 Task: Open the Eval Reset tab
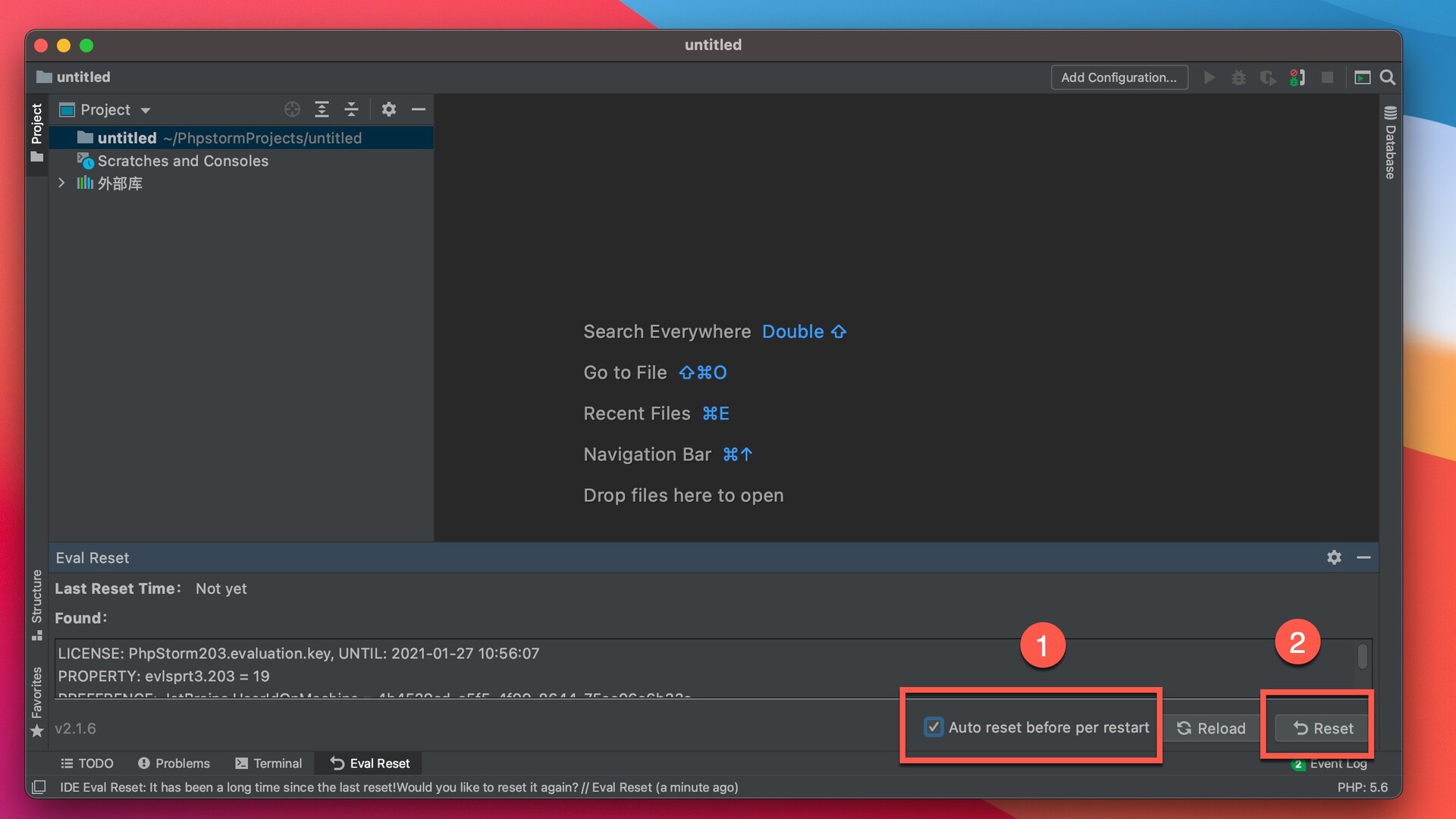click(370, 762)
